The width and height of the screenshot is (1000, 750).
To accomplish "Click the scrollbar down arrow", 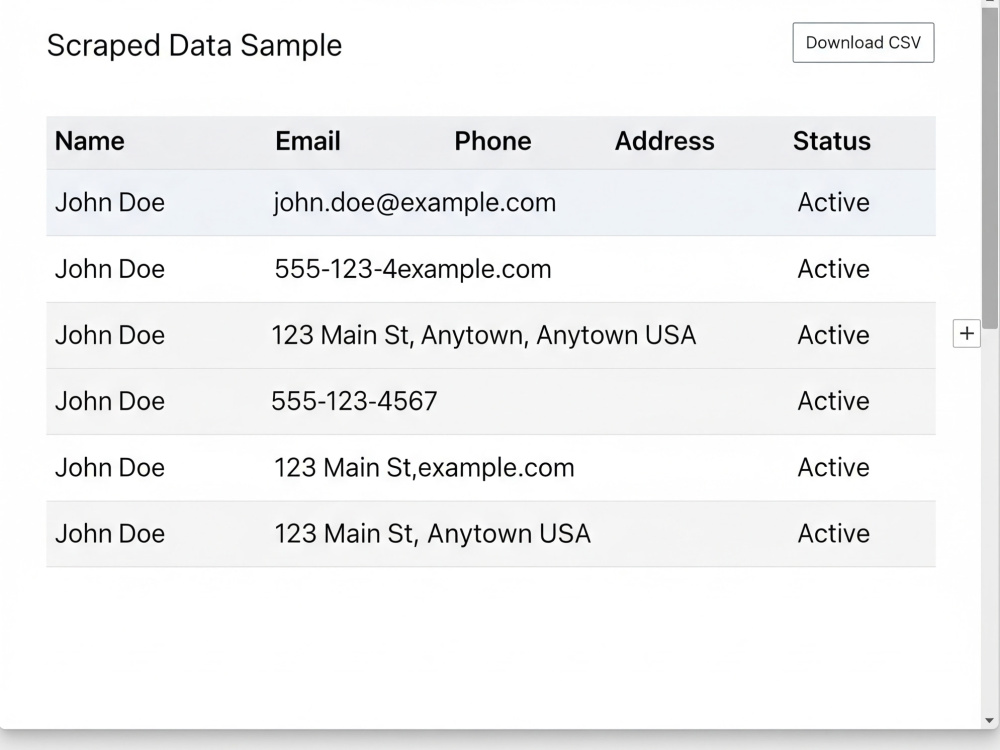I will 990,721.
